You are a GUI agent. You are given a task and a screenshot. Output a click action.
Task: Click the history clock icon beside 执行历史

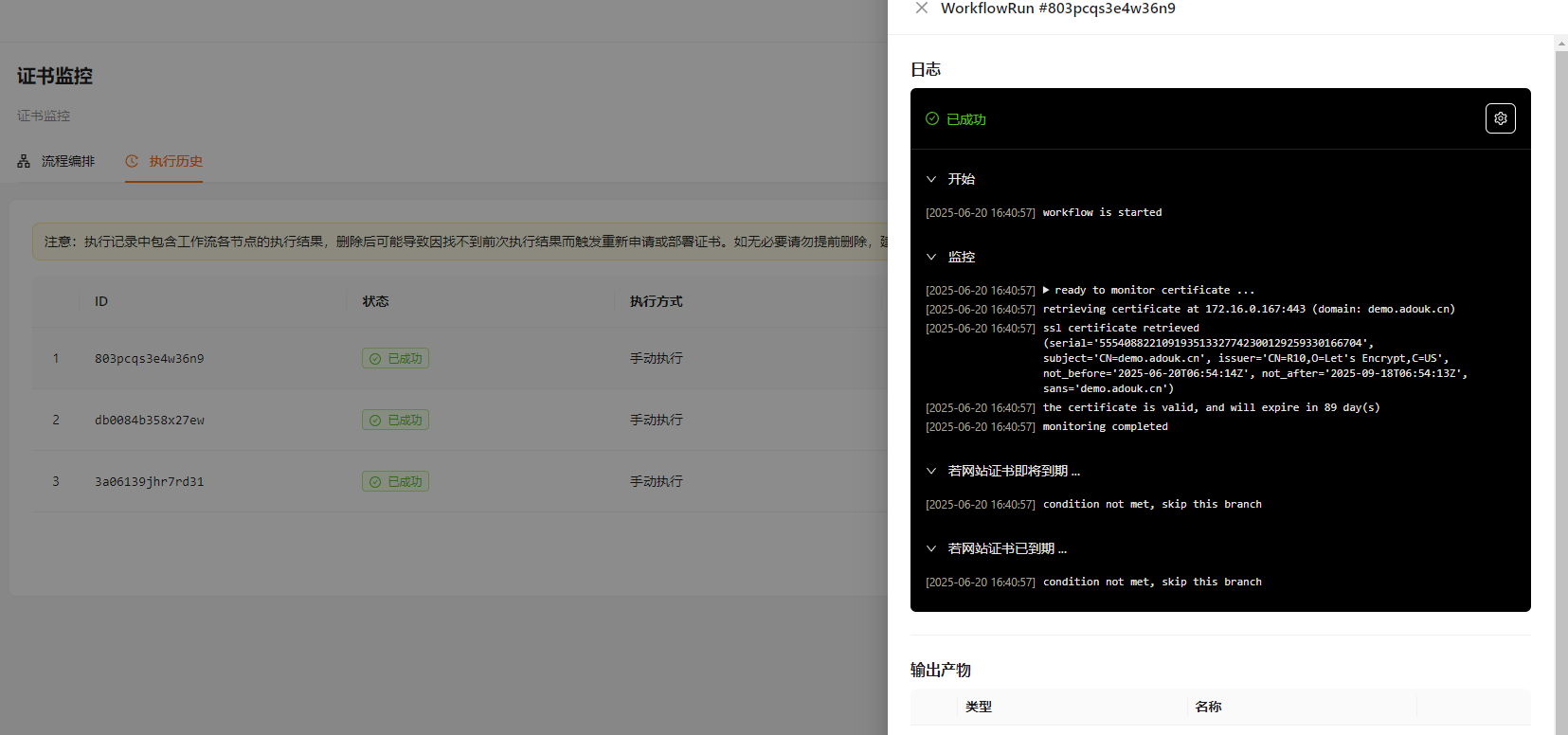132,161
